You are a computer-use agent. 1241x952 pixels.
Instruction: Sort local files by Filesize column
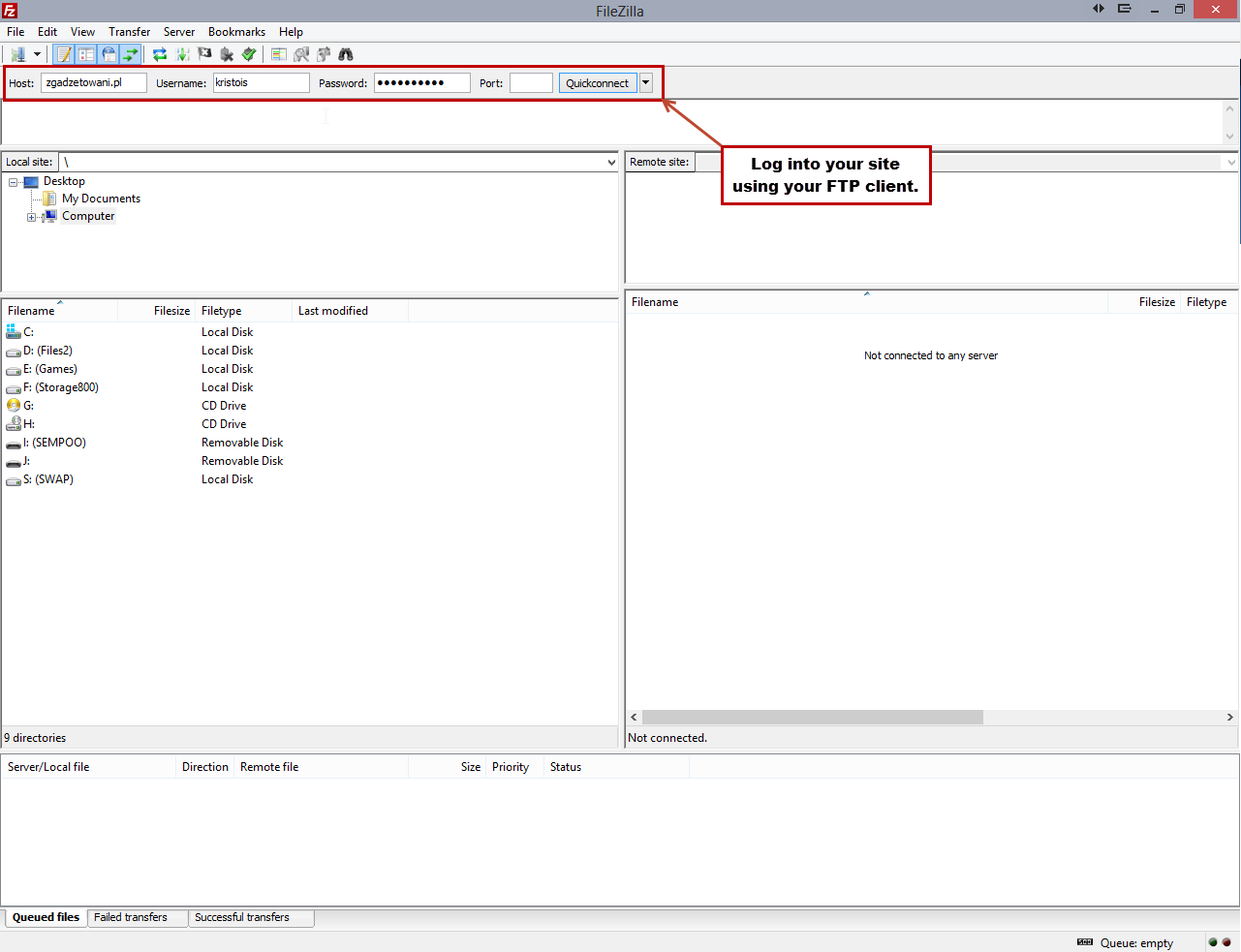(x=157, y=311)
